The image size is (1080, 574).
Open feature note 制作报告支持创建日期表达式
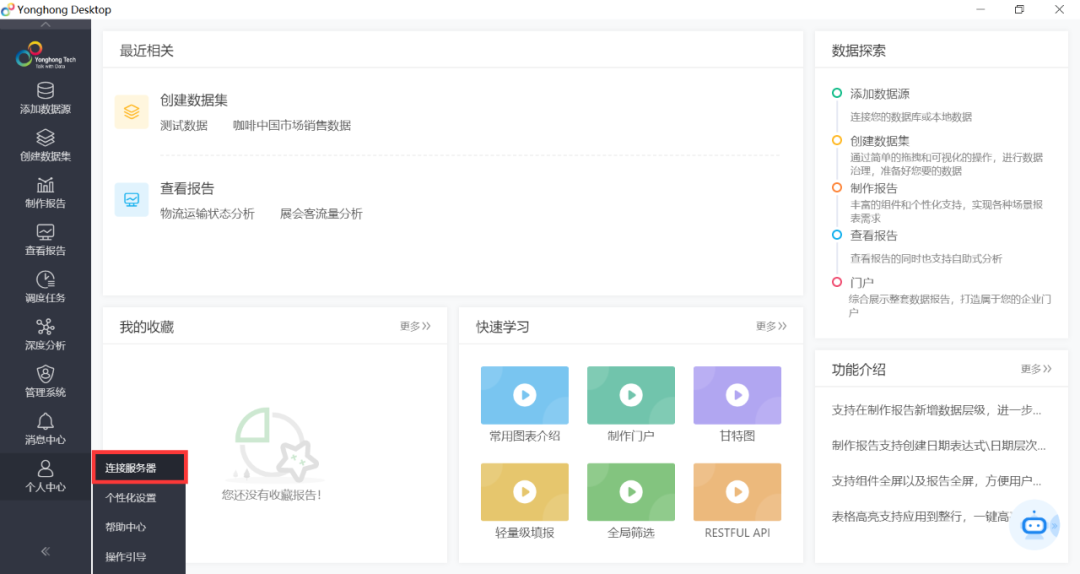pos(939,445)
